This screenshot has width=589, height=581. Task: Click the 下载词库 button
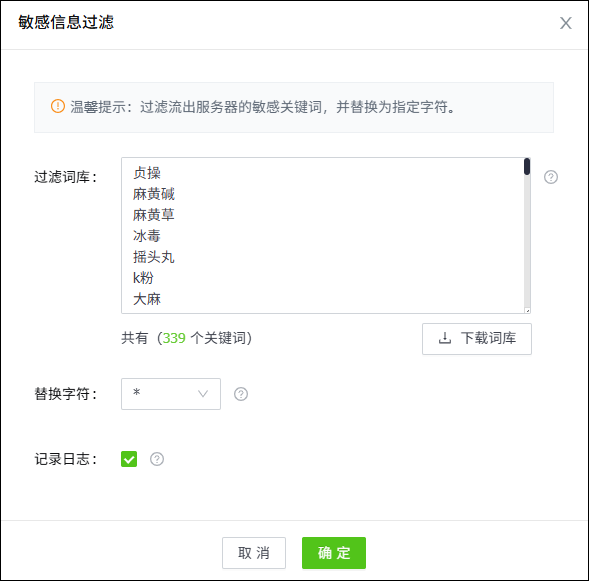(x=477, y=339)
